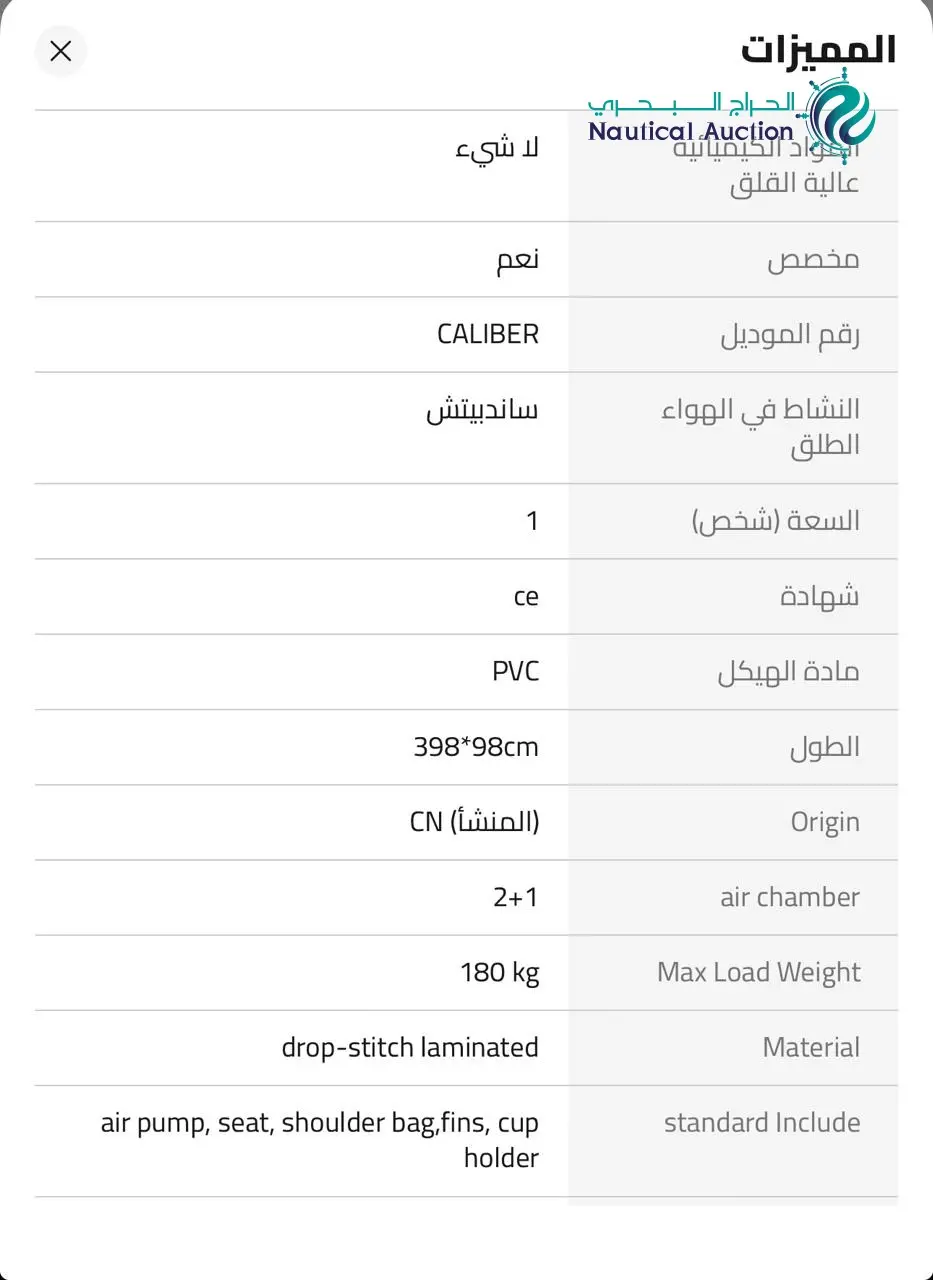Select the 398*98cm length value
Image resolution: width=933 pixels, height=1280 pixels.
click(476, 747)
